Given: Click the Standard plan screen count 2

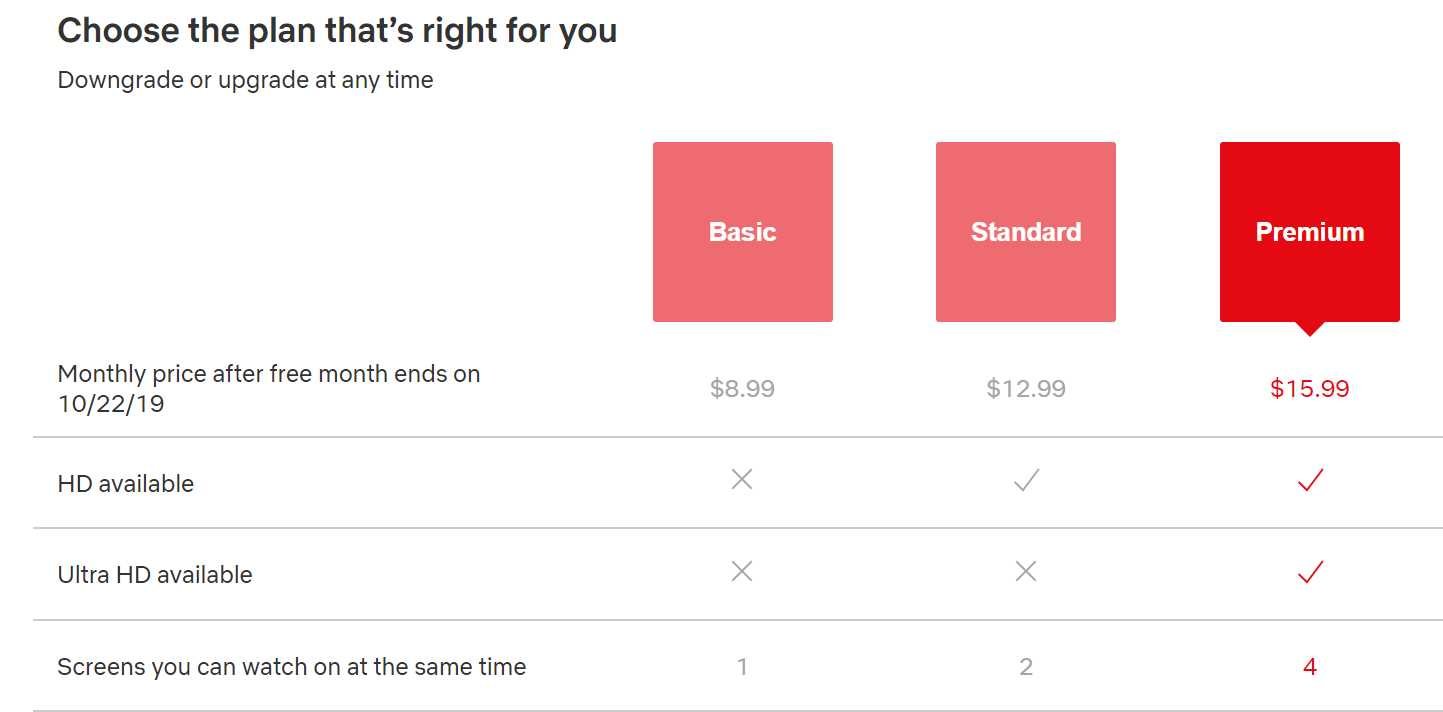Looking at the screenshot, I should tap(1026, 667).
